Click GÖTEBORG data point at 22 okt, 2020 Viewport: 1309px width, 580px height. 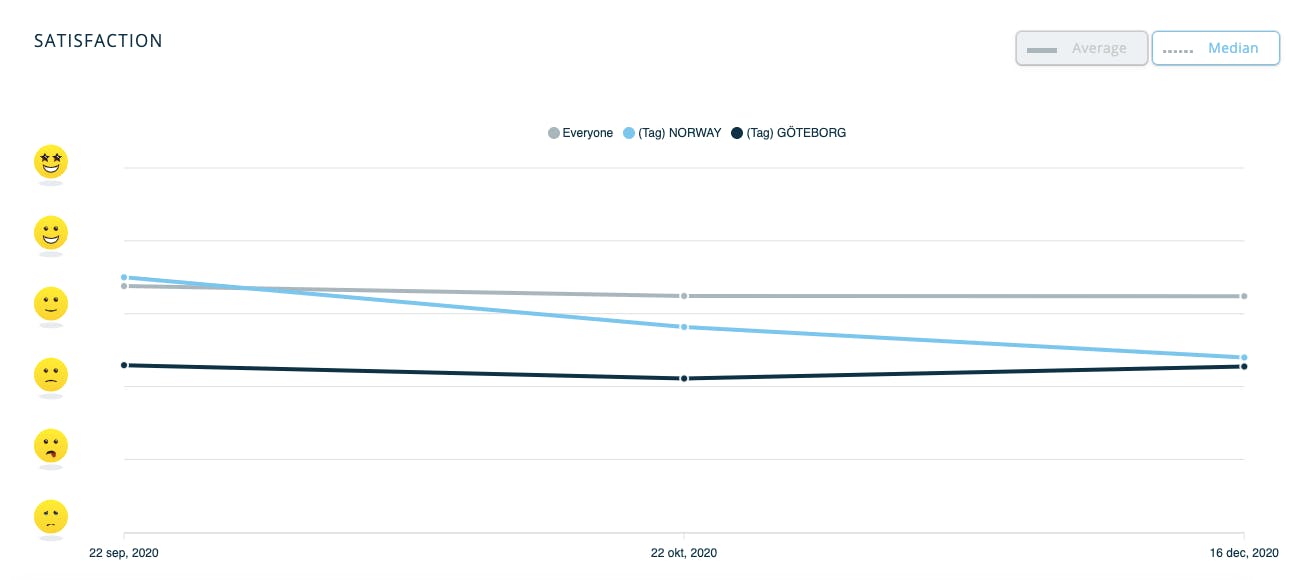(684, 378)
